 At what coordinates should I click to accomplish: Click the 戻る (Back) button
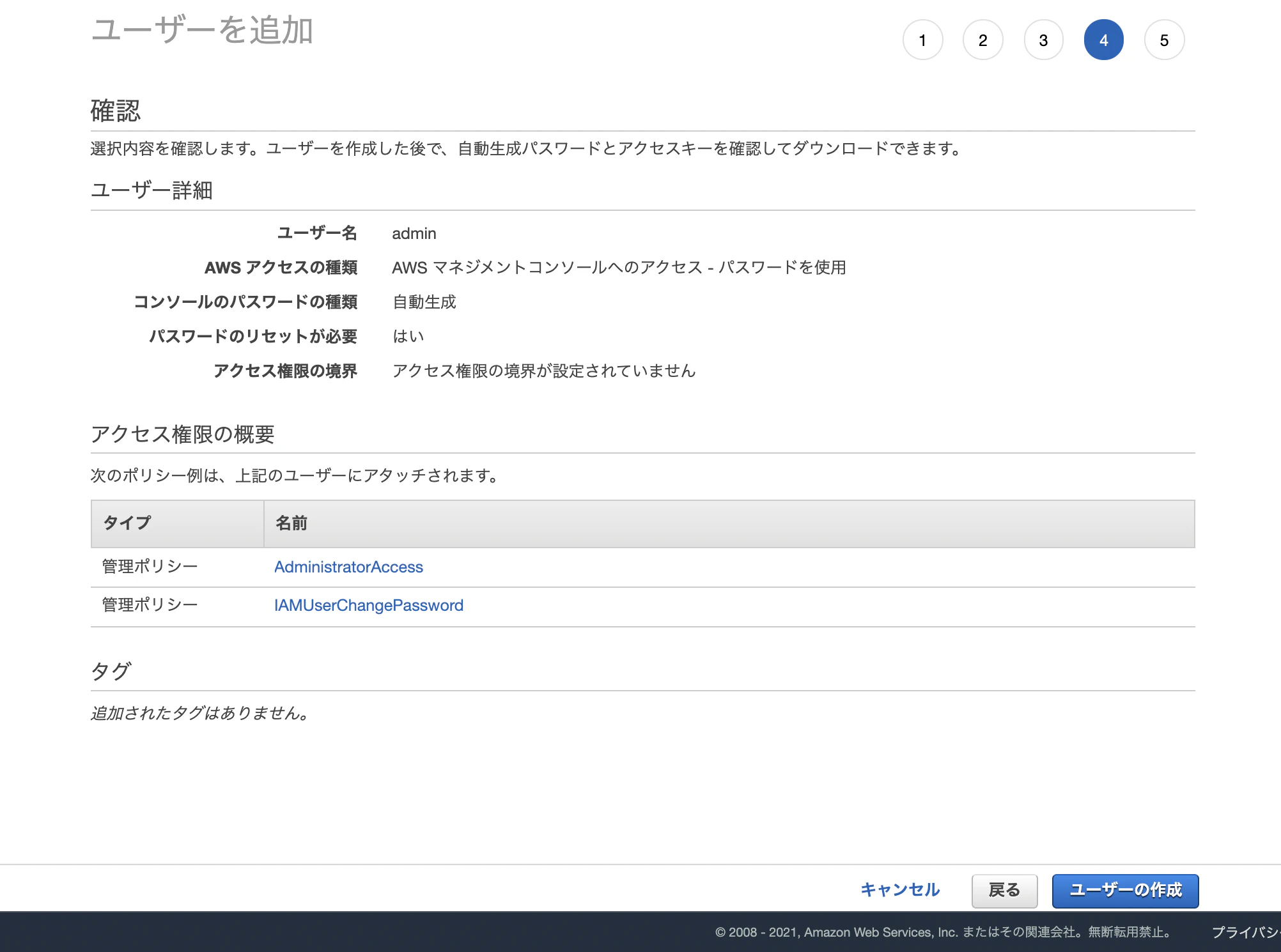[1004, 890]
